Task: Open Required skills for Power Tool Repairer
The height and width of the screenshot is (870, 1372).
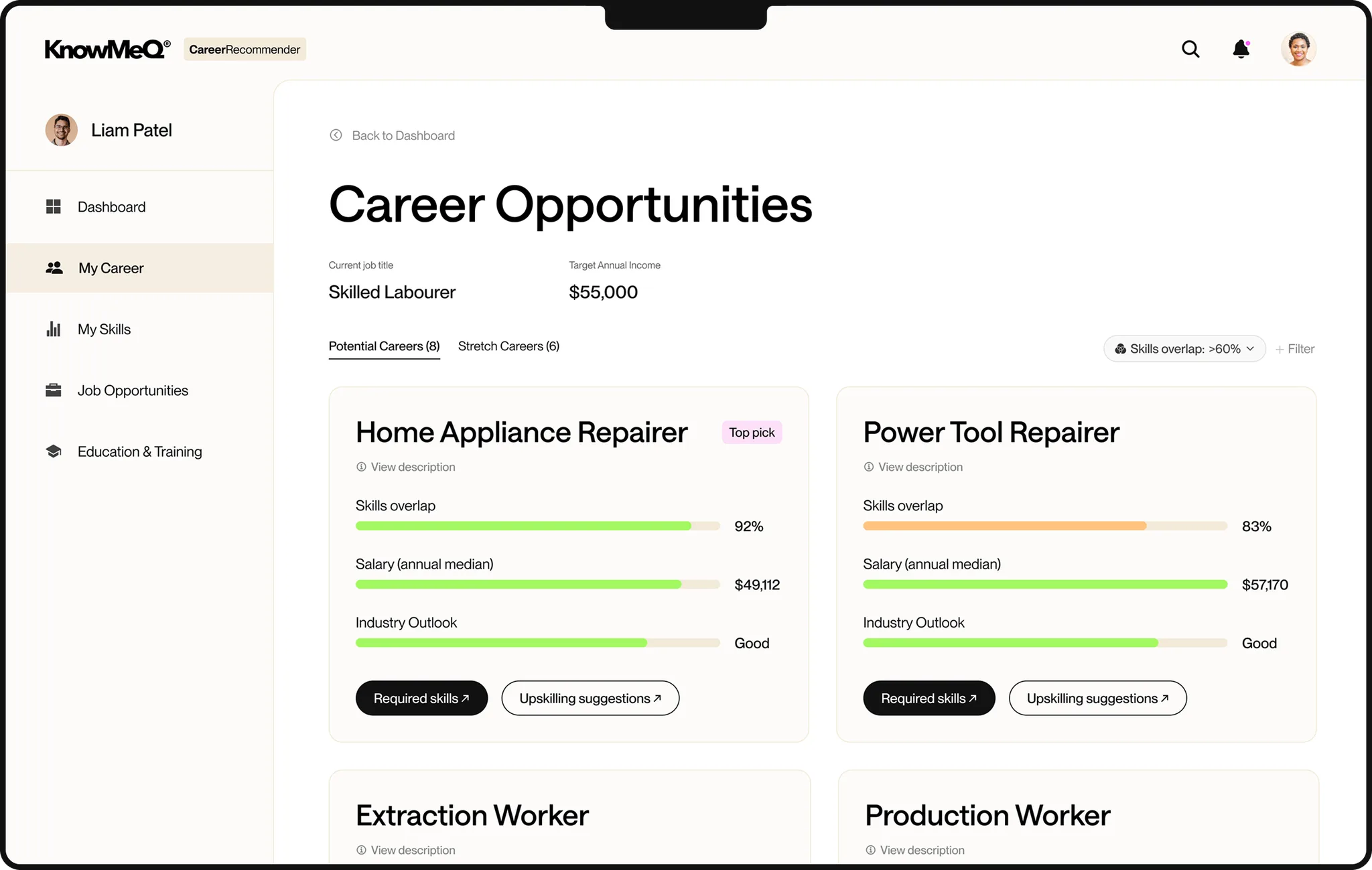Action: (929, 699)
